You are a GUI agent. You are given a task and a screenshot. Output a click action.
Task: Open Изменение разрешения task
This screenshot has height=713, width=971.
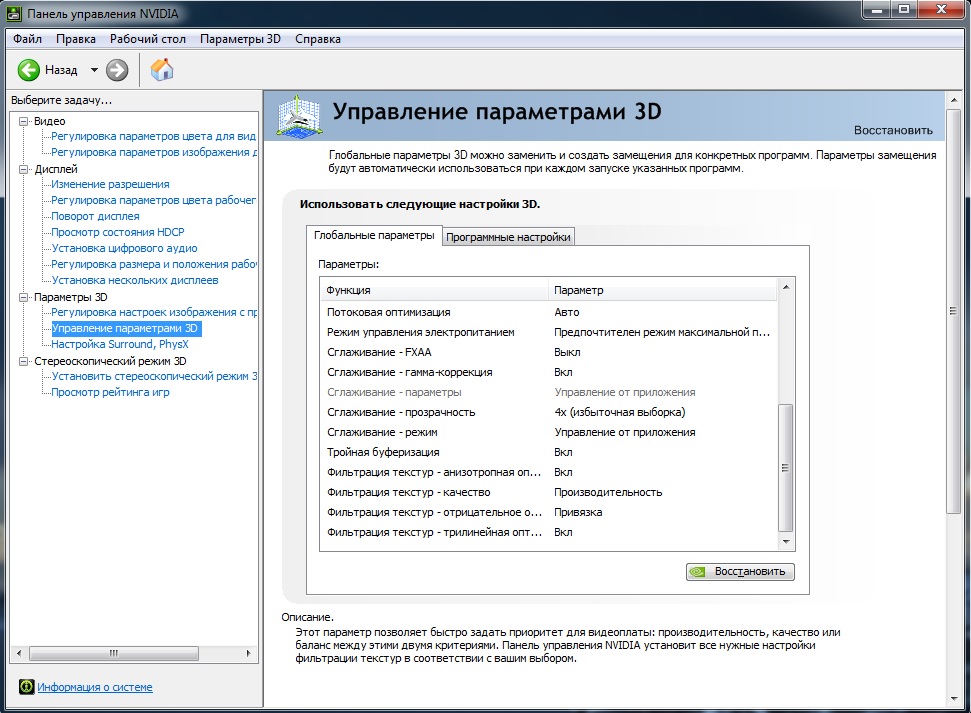tap(110, 185)
